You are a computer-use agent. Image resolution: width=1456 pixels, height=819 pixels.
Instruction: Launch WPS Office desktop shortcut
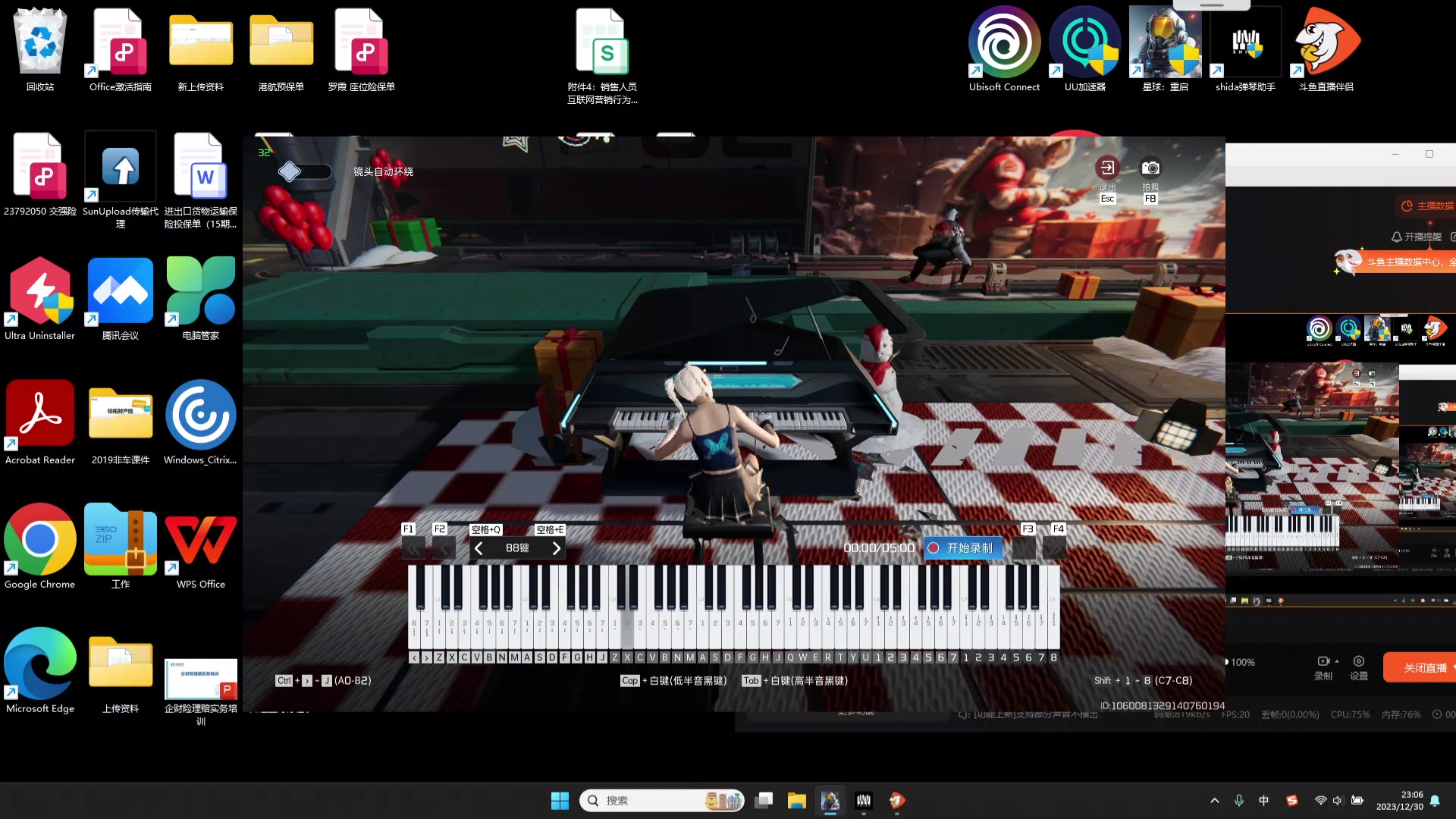(x=201, y=548)
